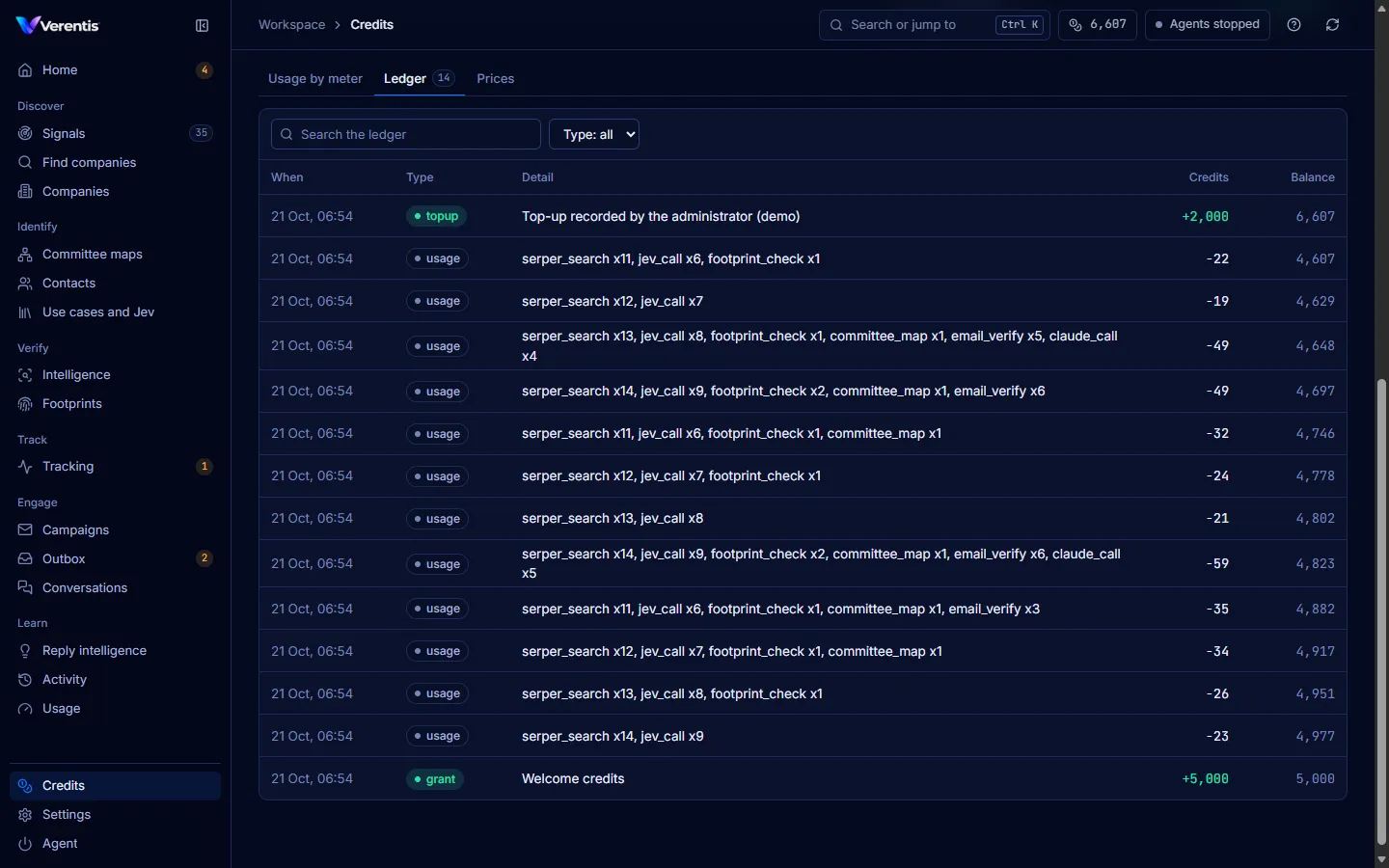Open Use cases and Jev
Viewport: 1389px width, 868px height.
pos(115,312)
